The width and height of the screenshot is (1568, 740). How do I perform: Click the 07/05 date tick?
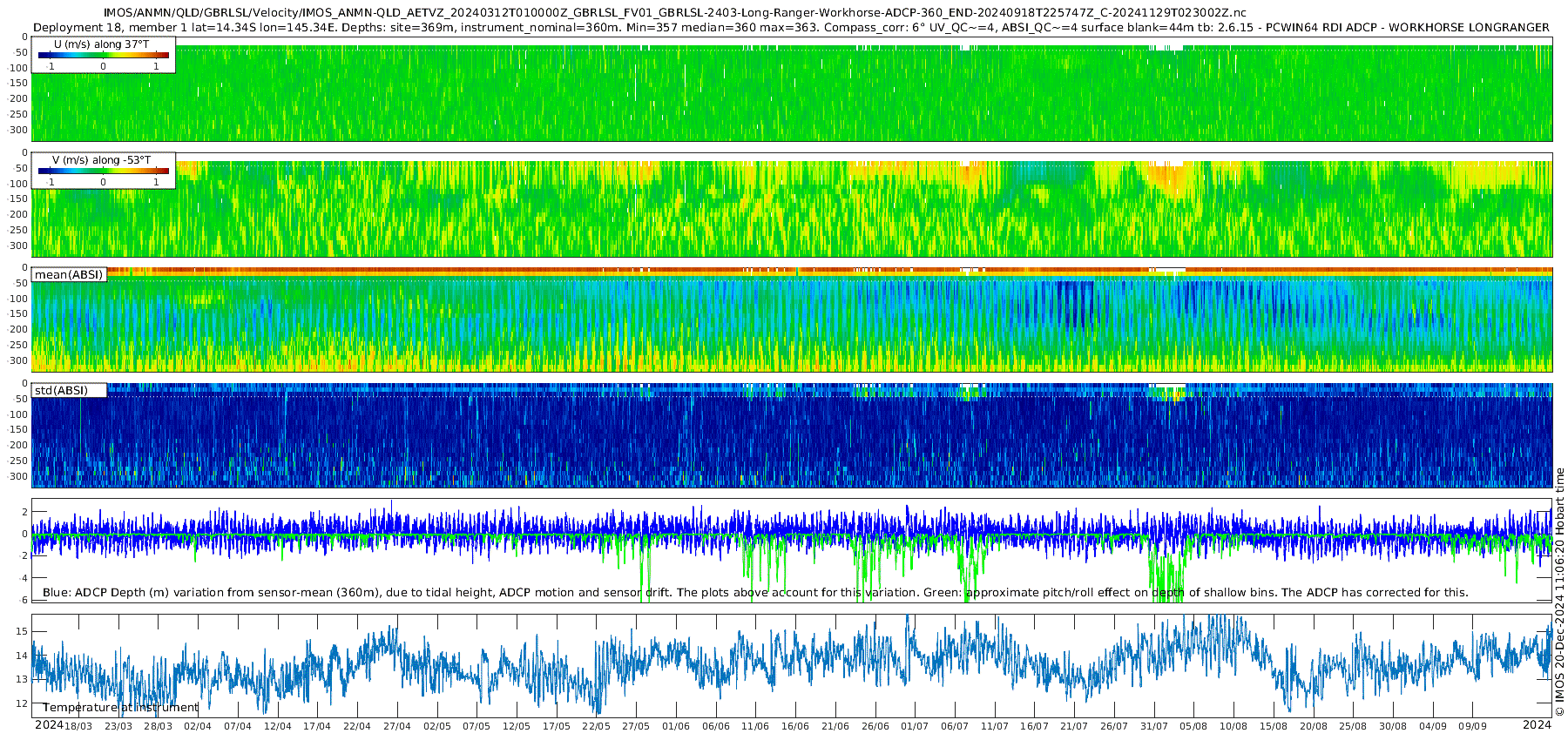pos(476,726)
